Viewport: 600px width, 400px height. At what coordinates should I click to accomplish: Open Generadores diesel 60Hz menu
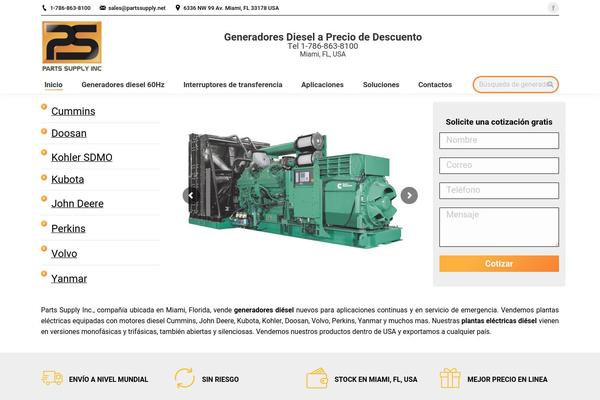pos(123,85)
